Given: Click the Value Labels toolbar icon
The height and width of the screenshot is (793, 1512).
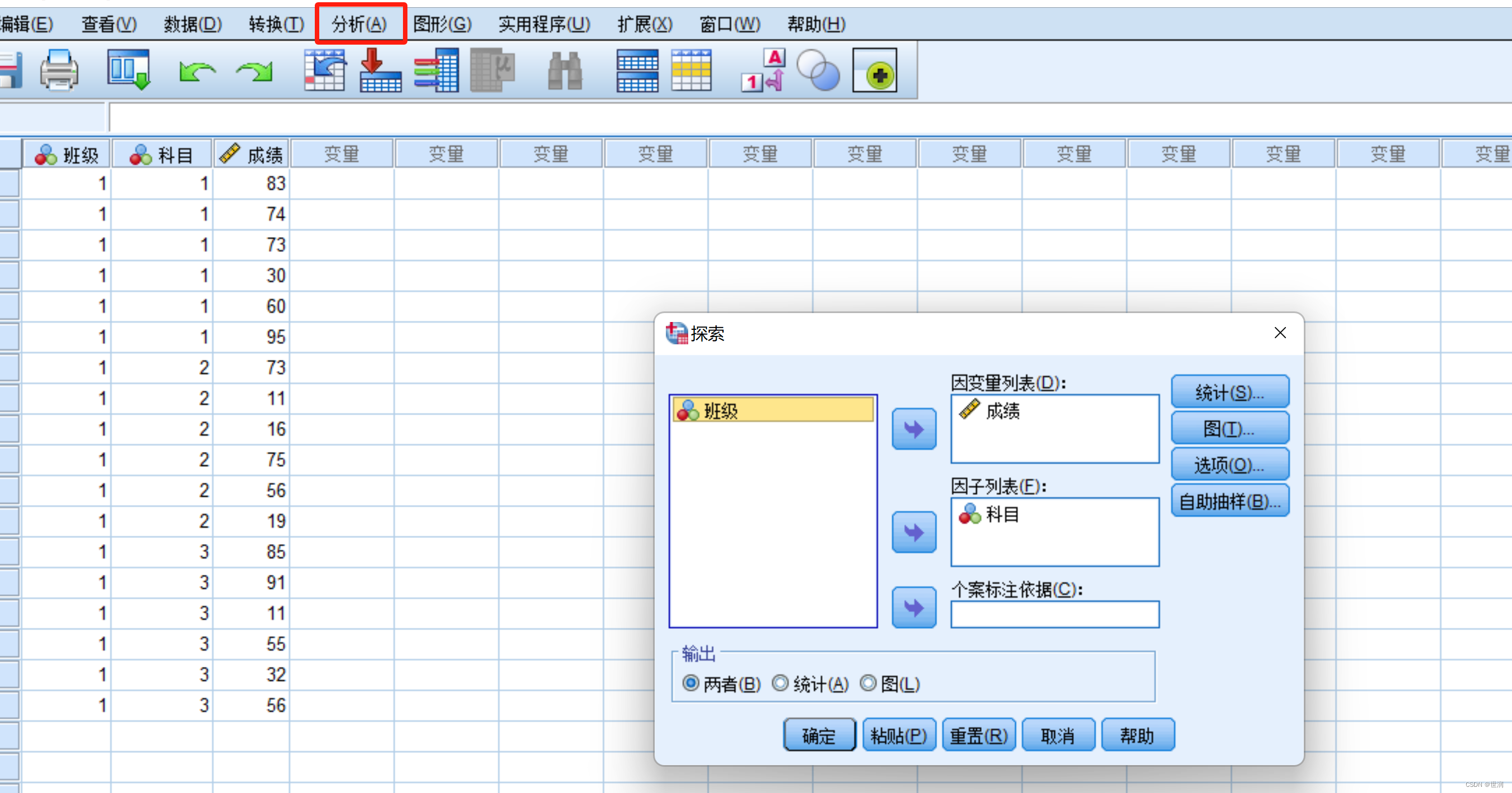Looking at the screenshot, I should 763,71.
